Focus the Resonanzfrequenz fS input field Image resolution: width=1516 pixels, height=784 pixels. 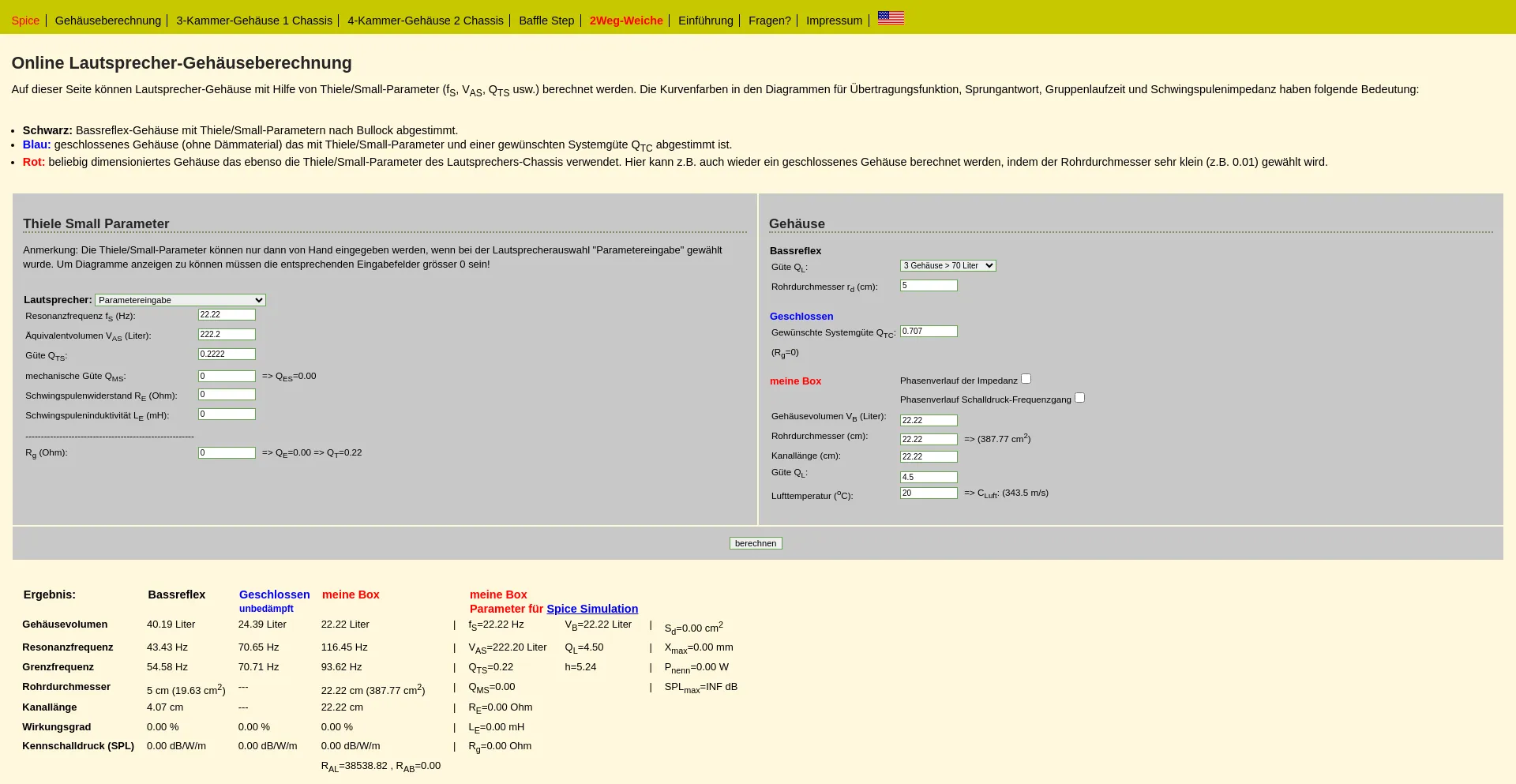(x=227, y=315)
